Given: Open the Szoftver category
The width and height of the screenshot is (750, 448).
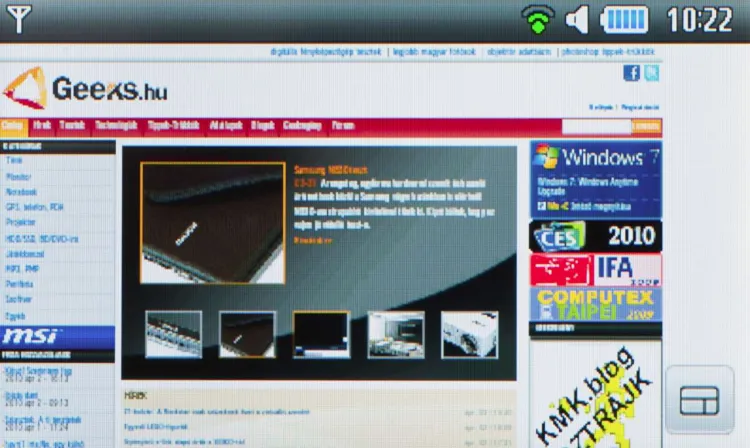Looking at the screenshot, I should tap(18, 299).
